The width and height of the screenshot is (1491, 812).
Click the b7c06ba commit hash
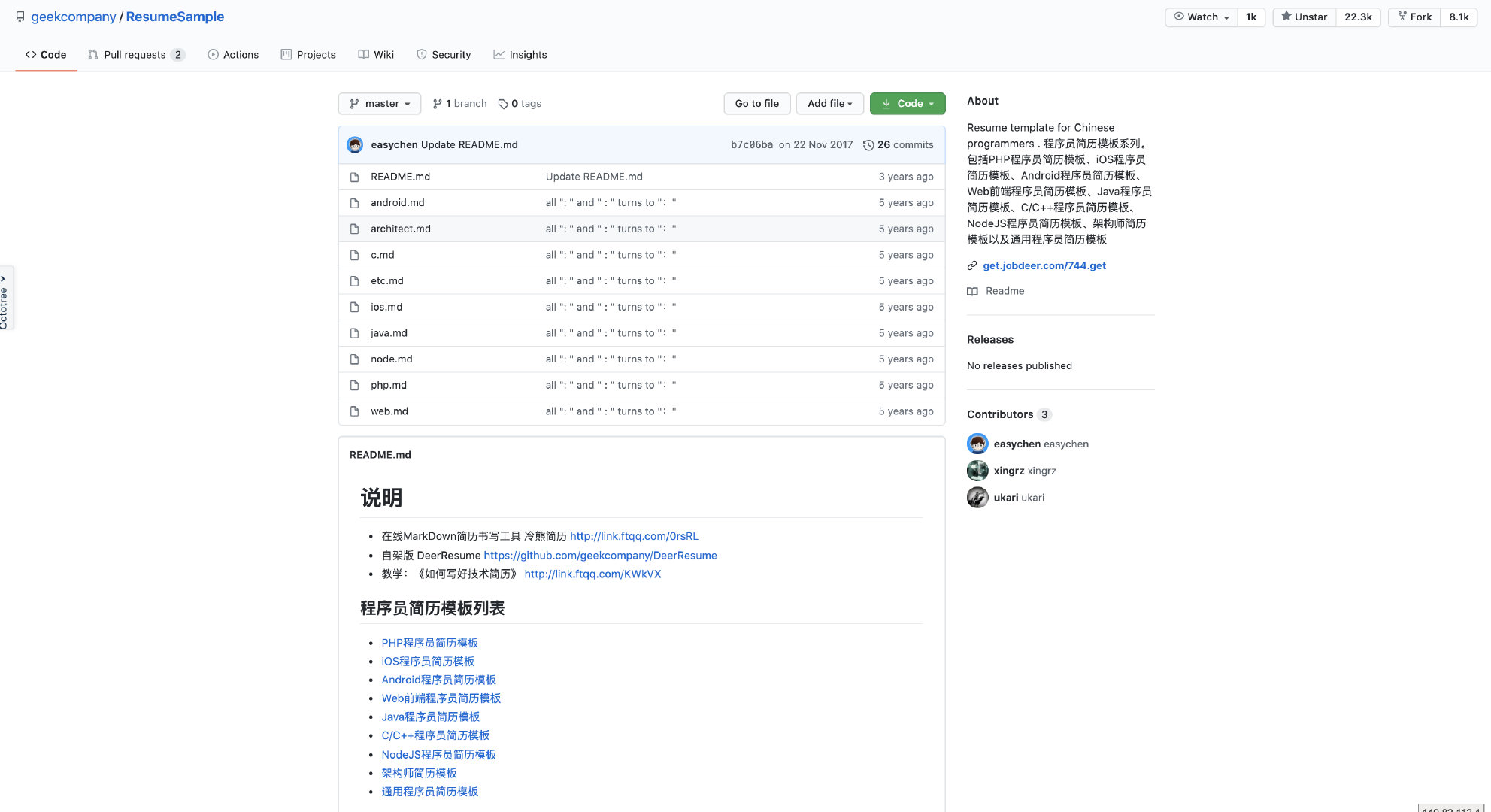click(x=751, y=145)
